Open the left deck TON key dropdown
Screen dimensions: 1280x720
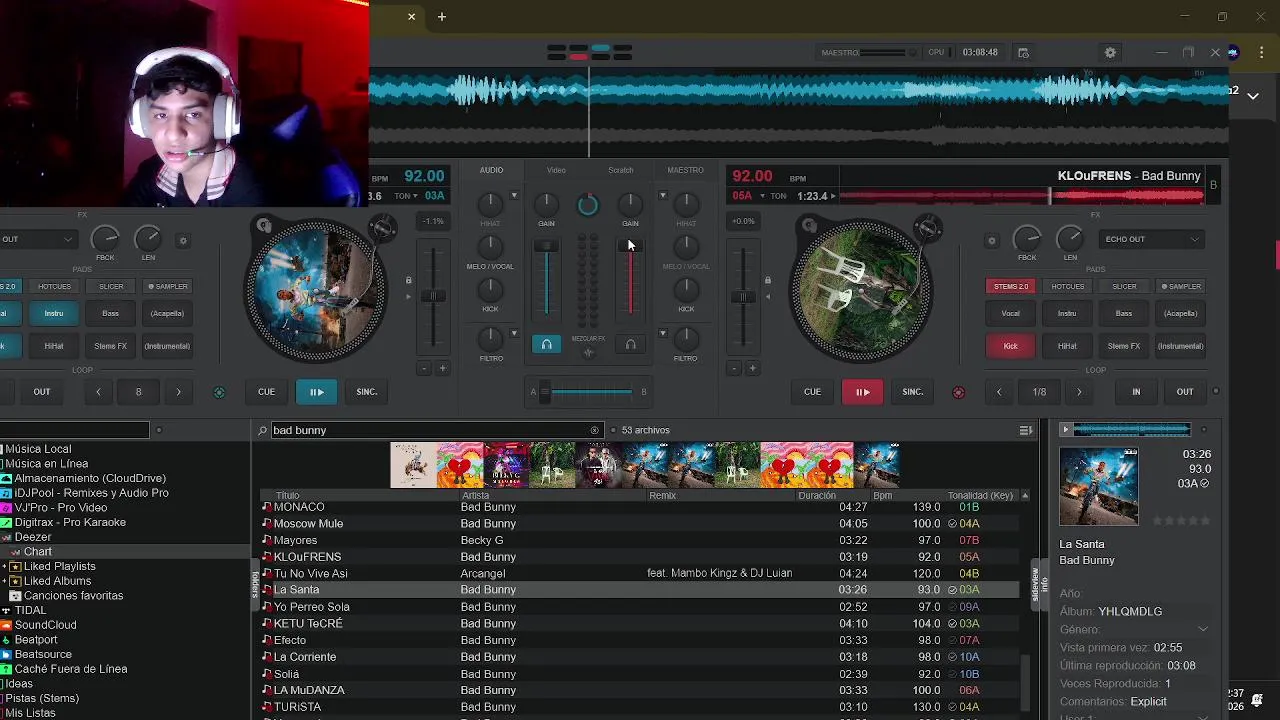point(414,196)
